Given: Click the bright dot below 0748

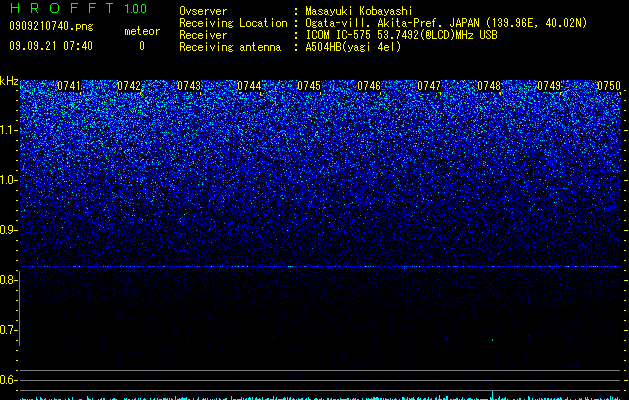Looking at the screenshot, I should [493, 340].
